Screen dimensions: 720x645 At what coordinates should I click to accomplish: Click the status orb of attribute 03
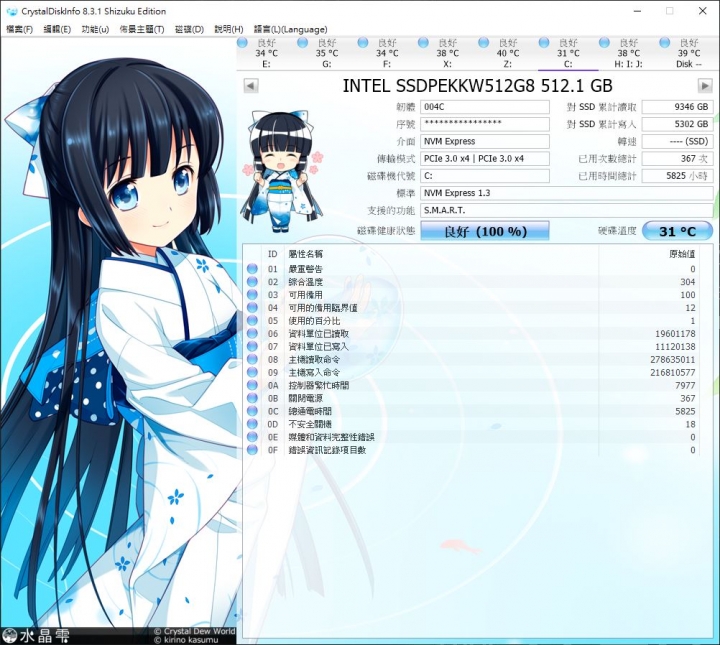coord(252,295)
